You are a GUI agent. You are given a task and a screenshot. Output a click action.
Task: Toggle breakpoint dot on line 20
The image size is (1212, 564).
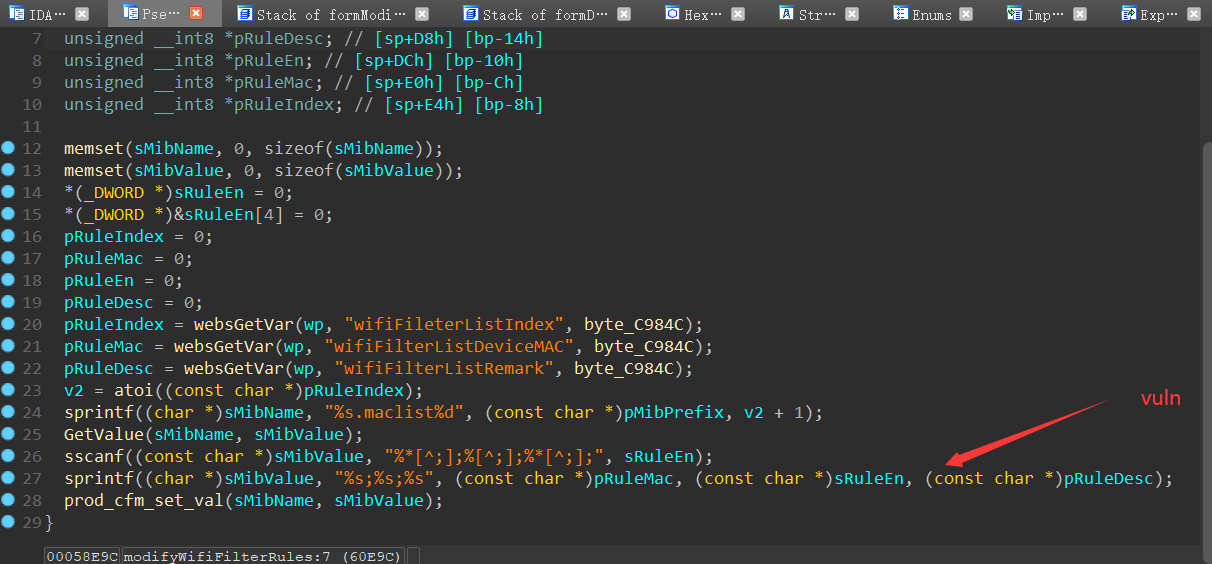(8, 324)
